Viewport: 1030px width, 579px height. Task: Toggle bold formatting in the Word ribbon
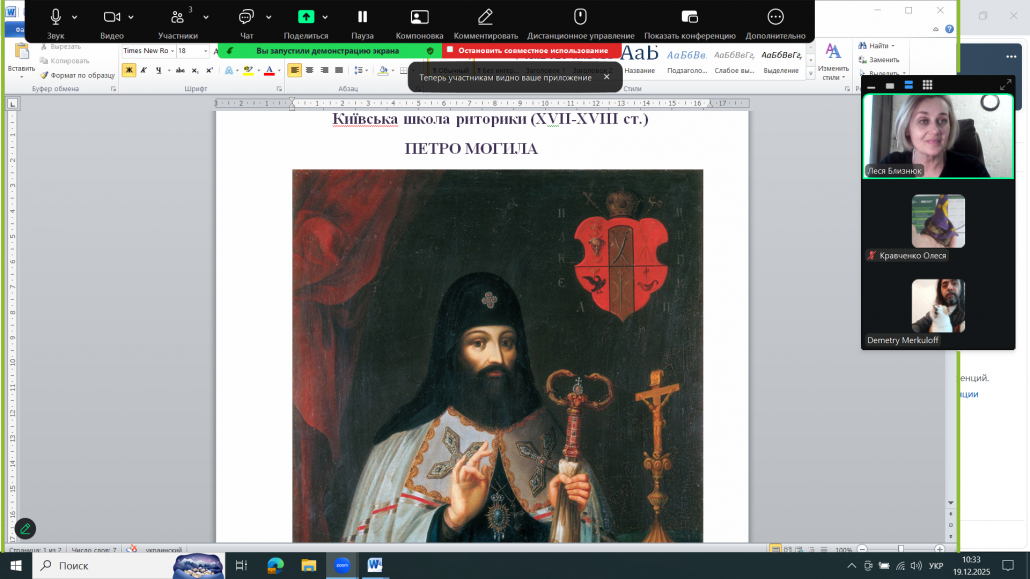(129, 70)
